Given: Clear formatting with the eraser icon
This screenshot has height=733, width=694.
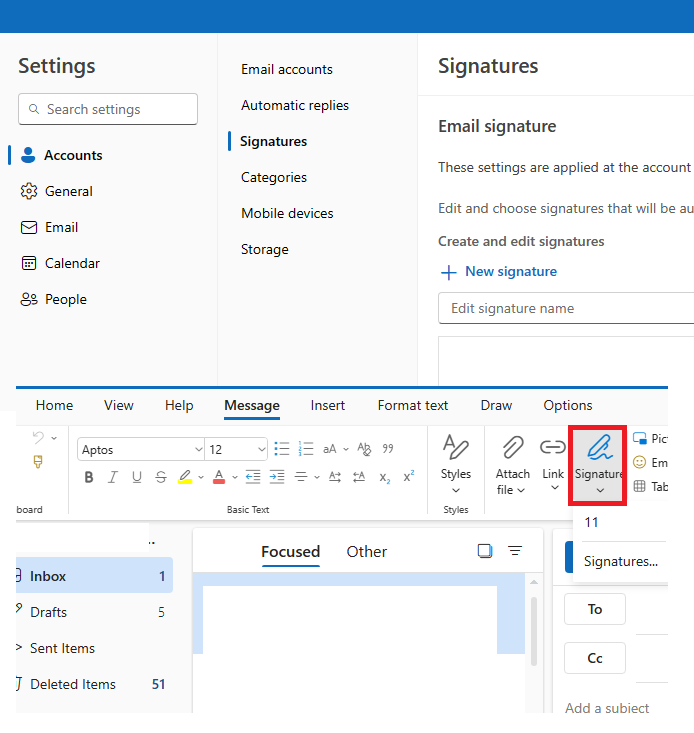Looking at the screenshot, I should pyautogui.click(x=364, y=449).
